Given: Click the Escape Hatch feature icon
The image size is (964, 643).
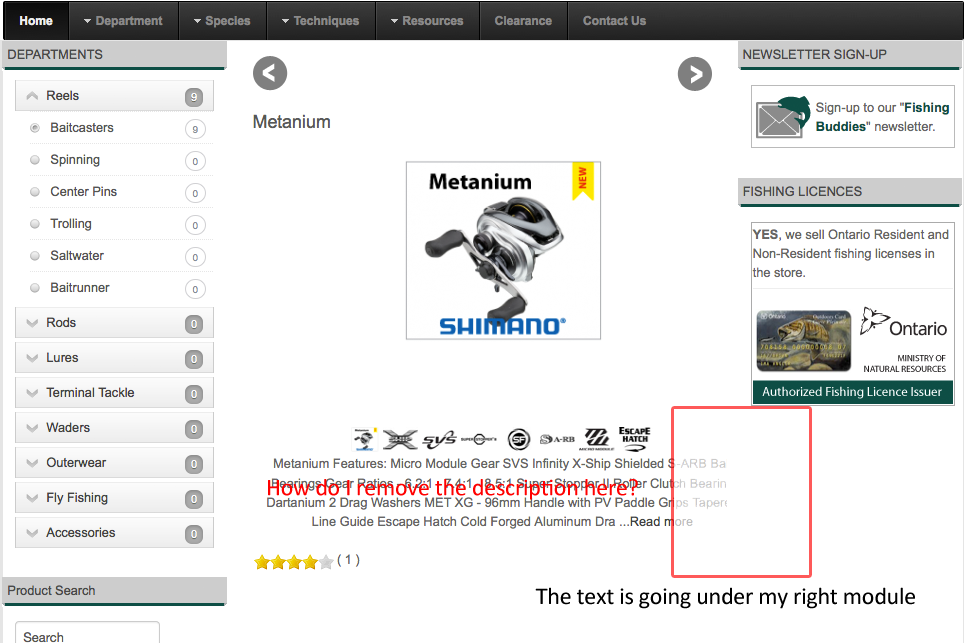Looking at the screenshot, I should [x=634, y=439].
